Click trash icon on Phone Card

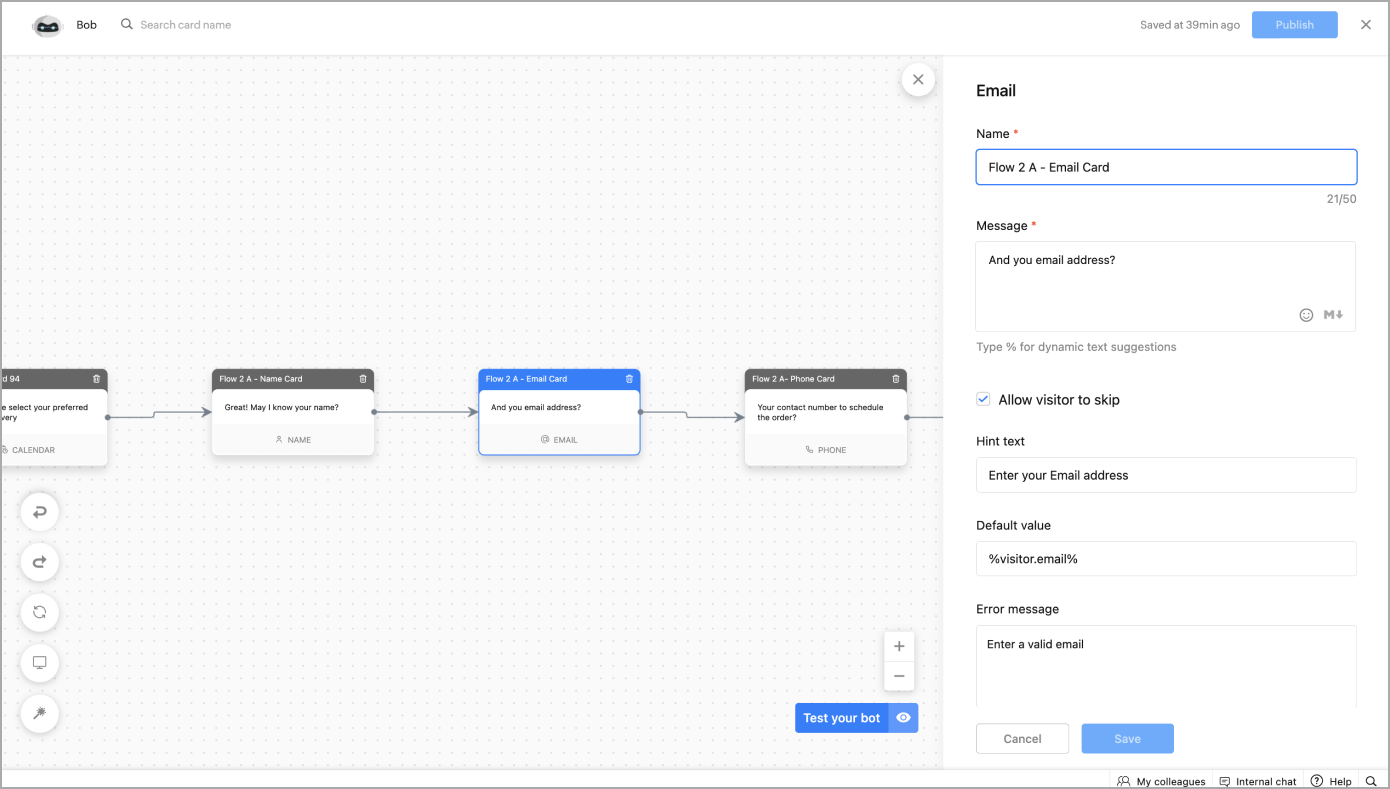click(896, 379)
